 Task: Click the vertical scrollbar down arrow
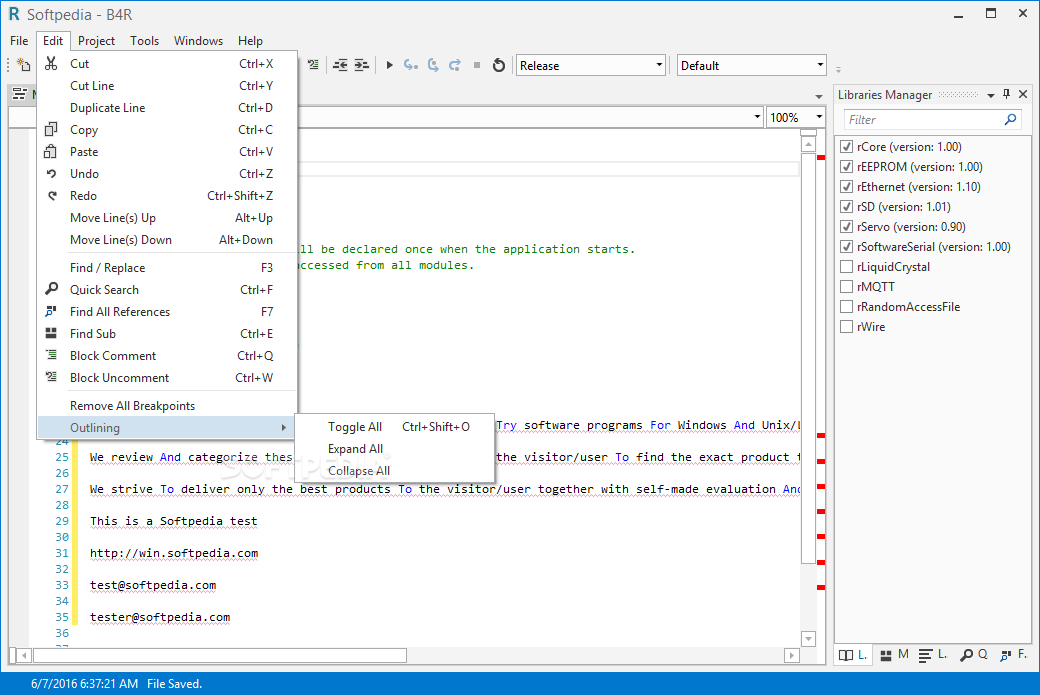click(808, 639)
